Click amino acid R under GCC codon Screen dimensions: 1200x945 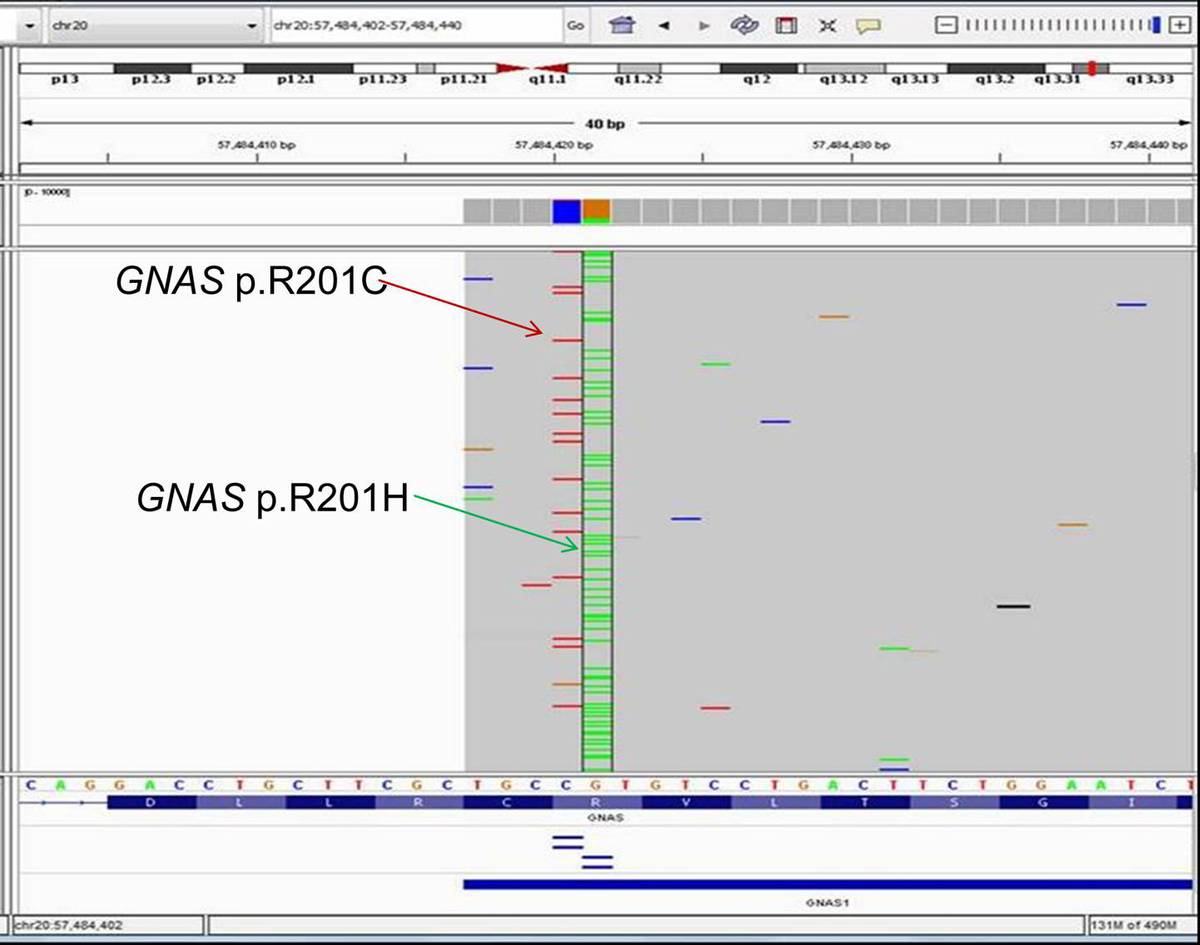[x=597, y=802]
